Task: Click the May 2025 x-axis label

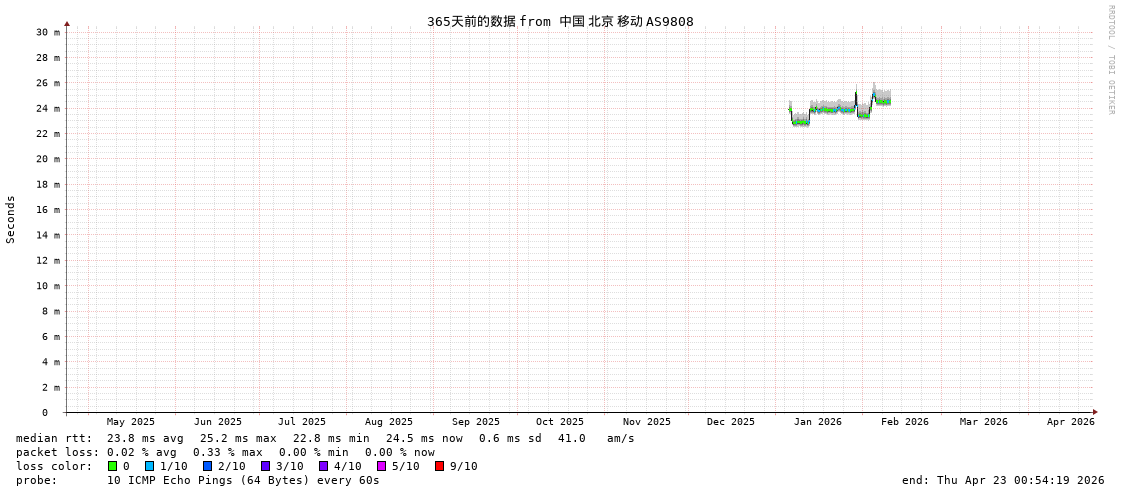Action: (131, 422)
